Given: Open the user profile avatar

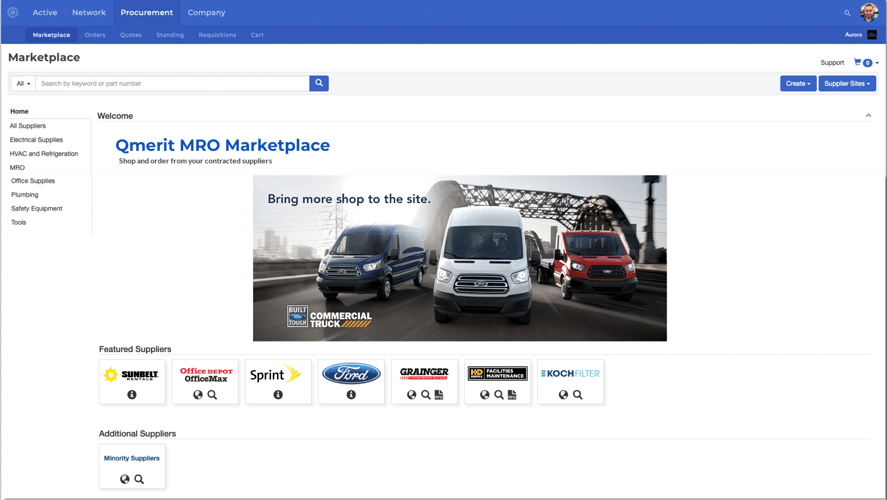Looking at the screenshot, I should tap(869, 12).
